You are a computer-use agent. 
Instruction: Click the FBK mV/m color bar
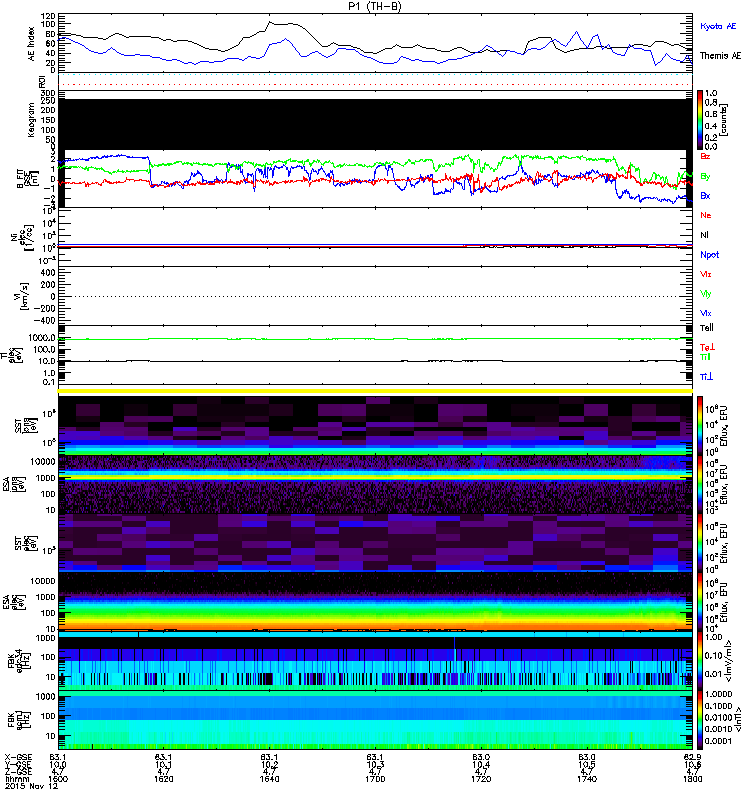point(700,661)
